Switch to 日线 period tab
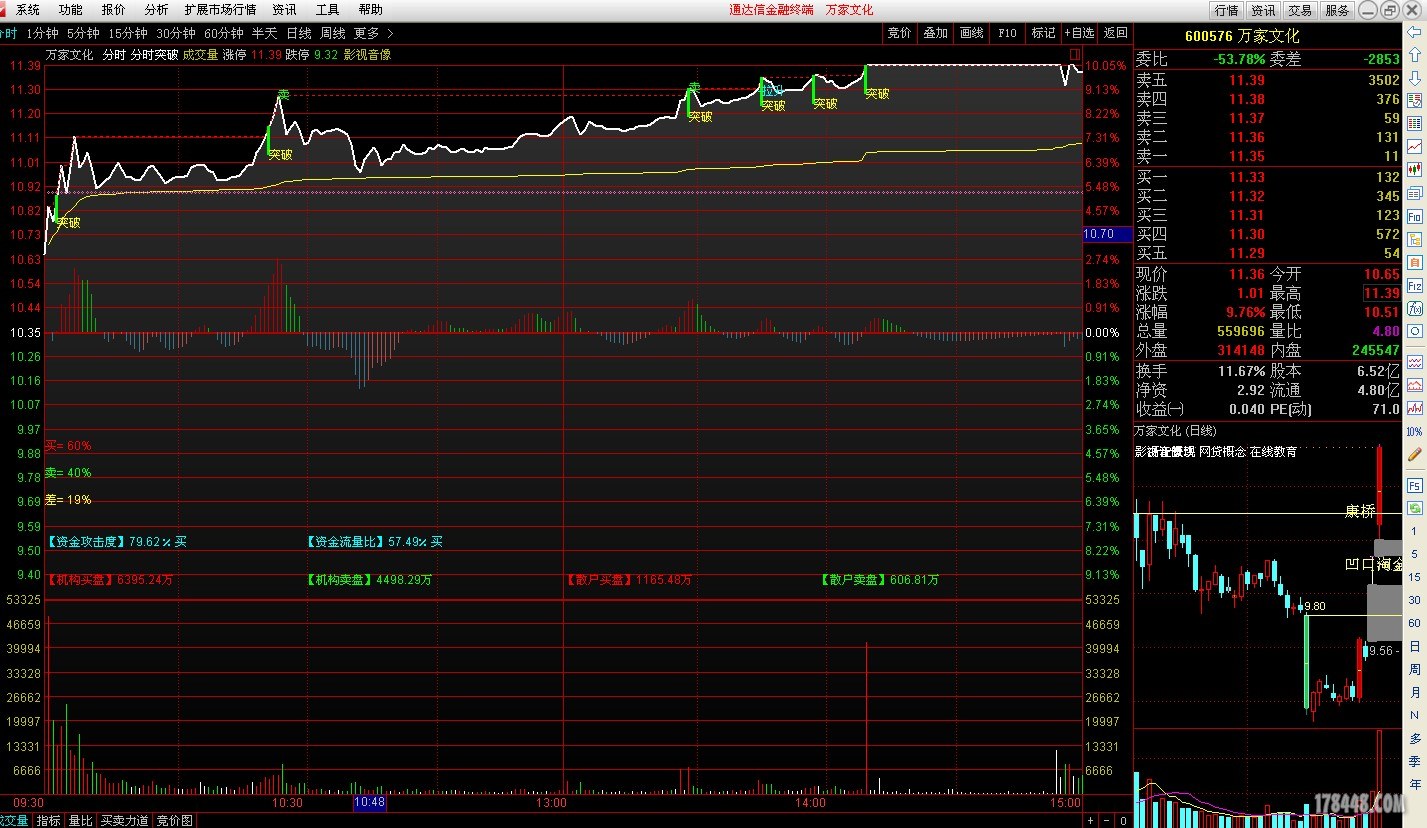The image size is (1427, 828). point(299,33)
